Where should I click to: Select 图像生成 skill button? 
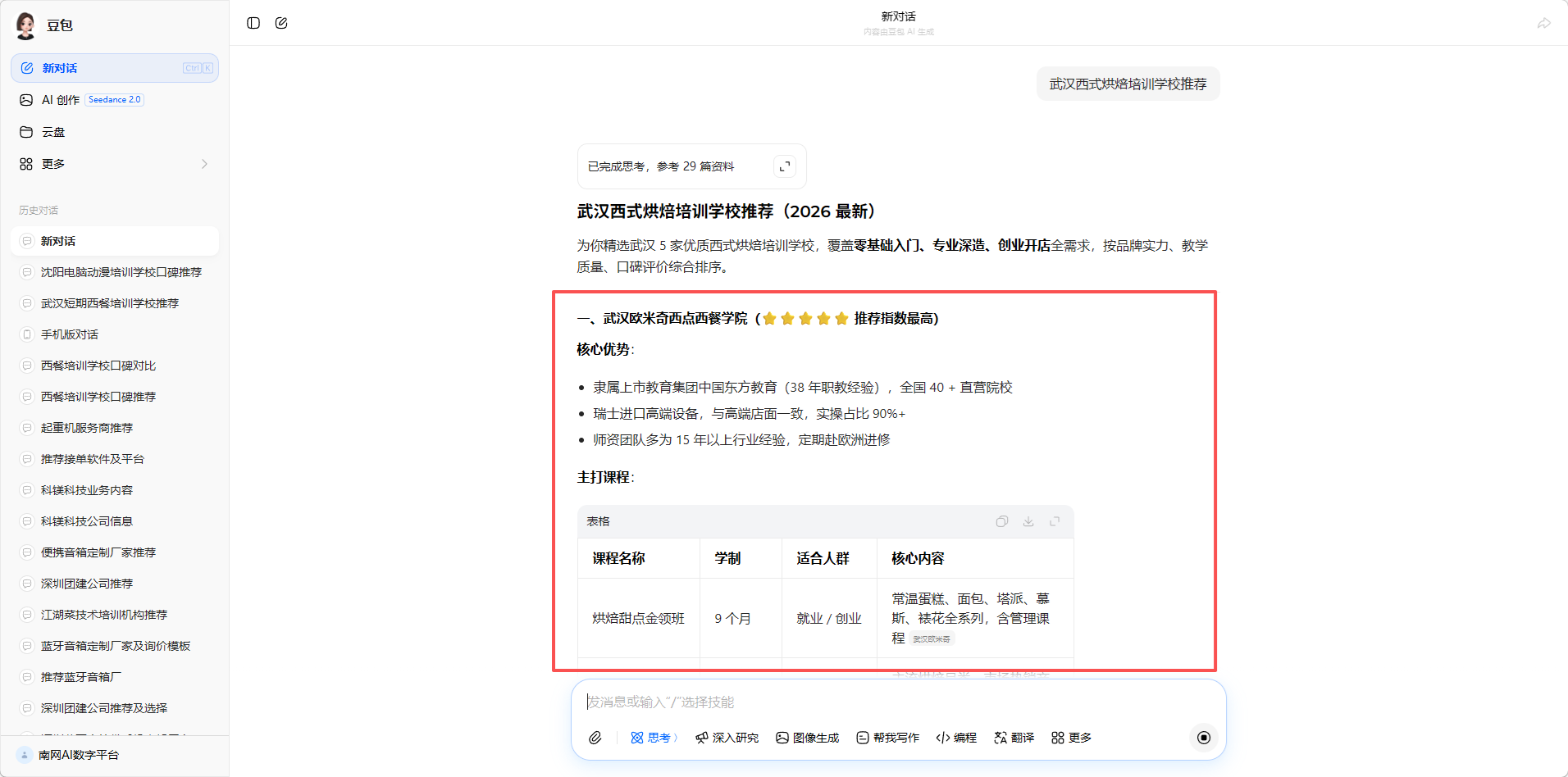click(x=808, y=738)
